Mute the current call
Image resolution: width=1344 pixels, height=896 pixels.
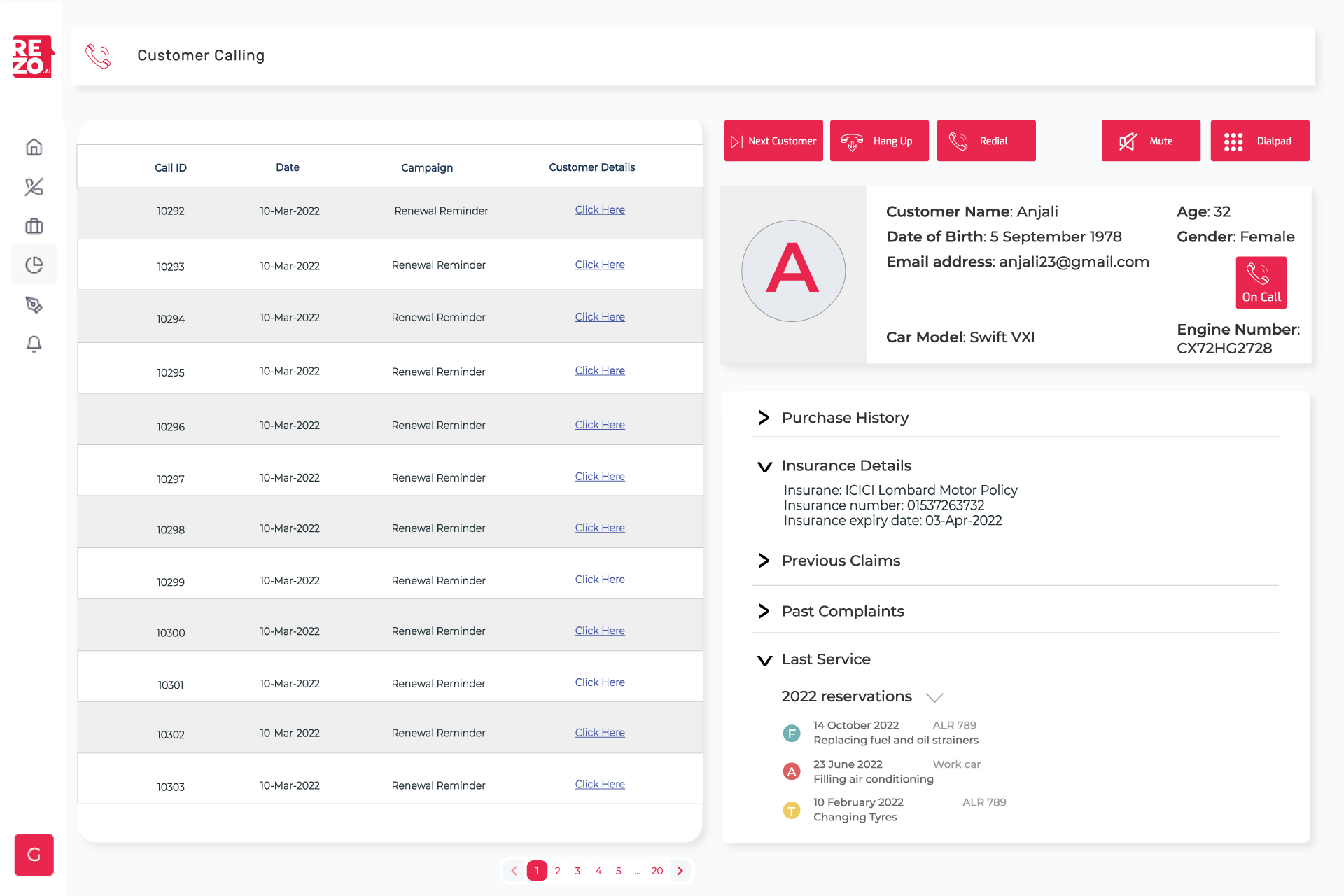point(1150,140)
